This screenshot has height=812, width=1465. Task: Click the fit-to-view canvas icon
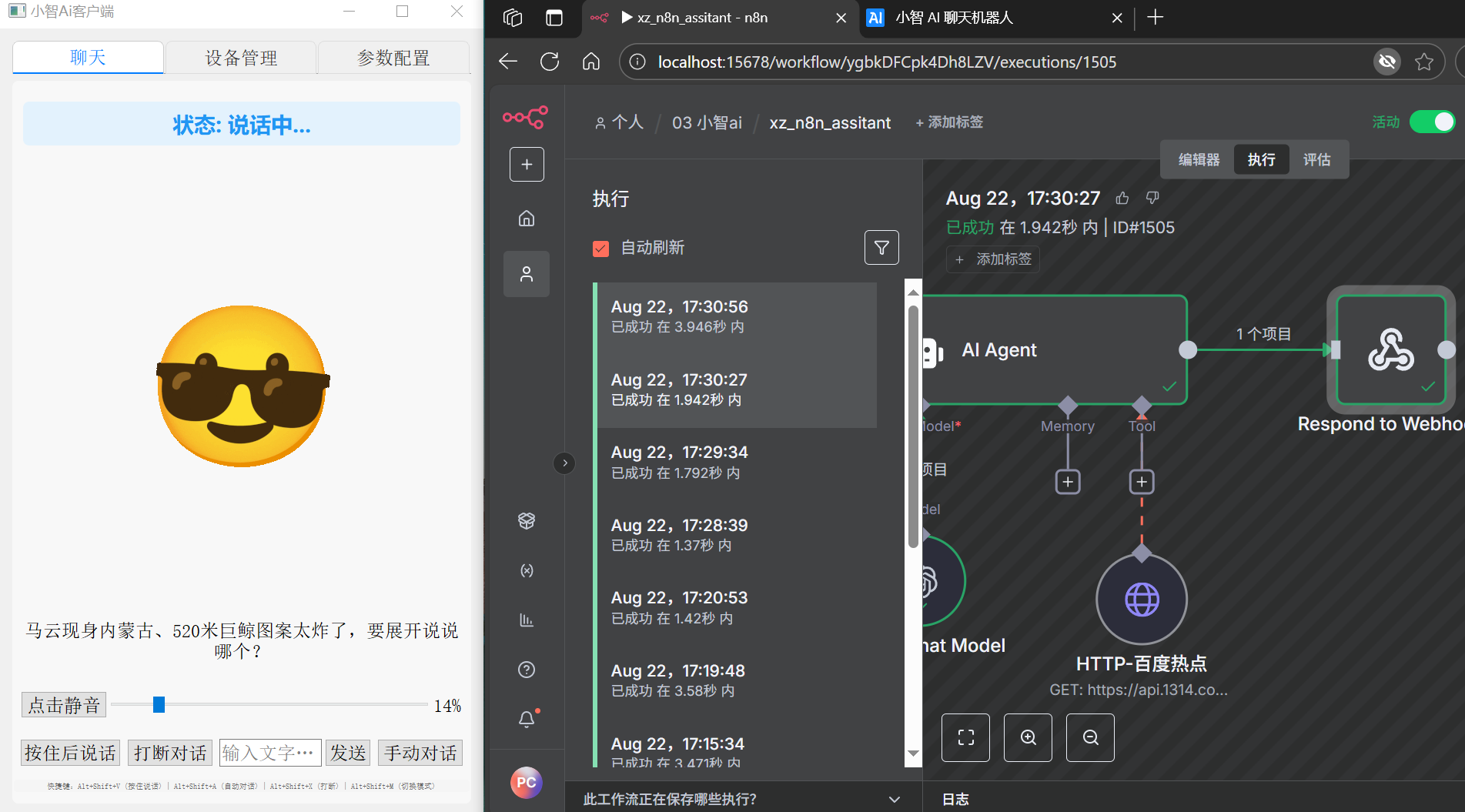[966, 737]
